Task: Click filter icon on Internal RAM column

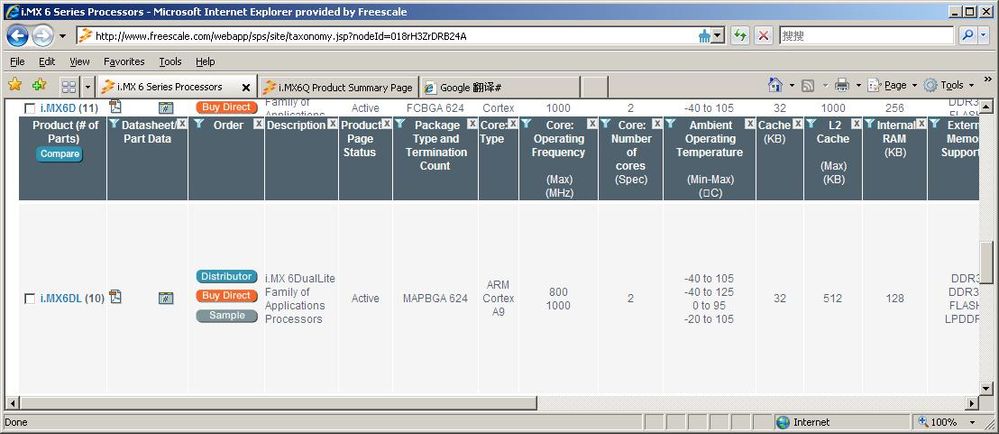Action: click(x=870, y=124)
